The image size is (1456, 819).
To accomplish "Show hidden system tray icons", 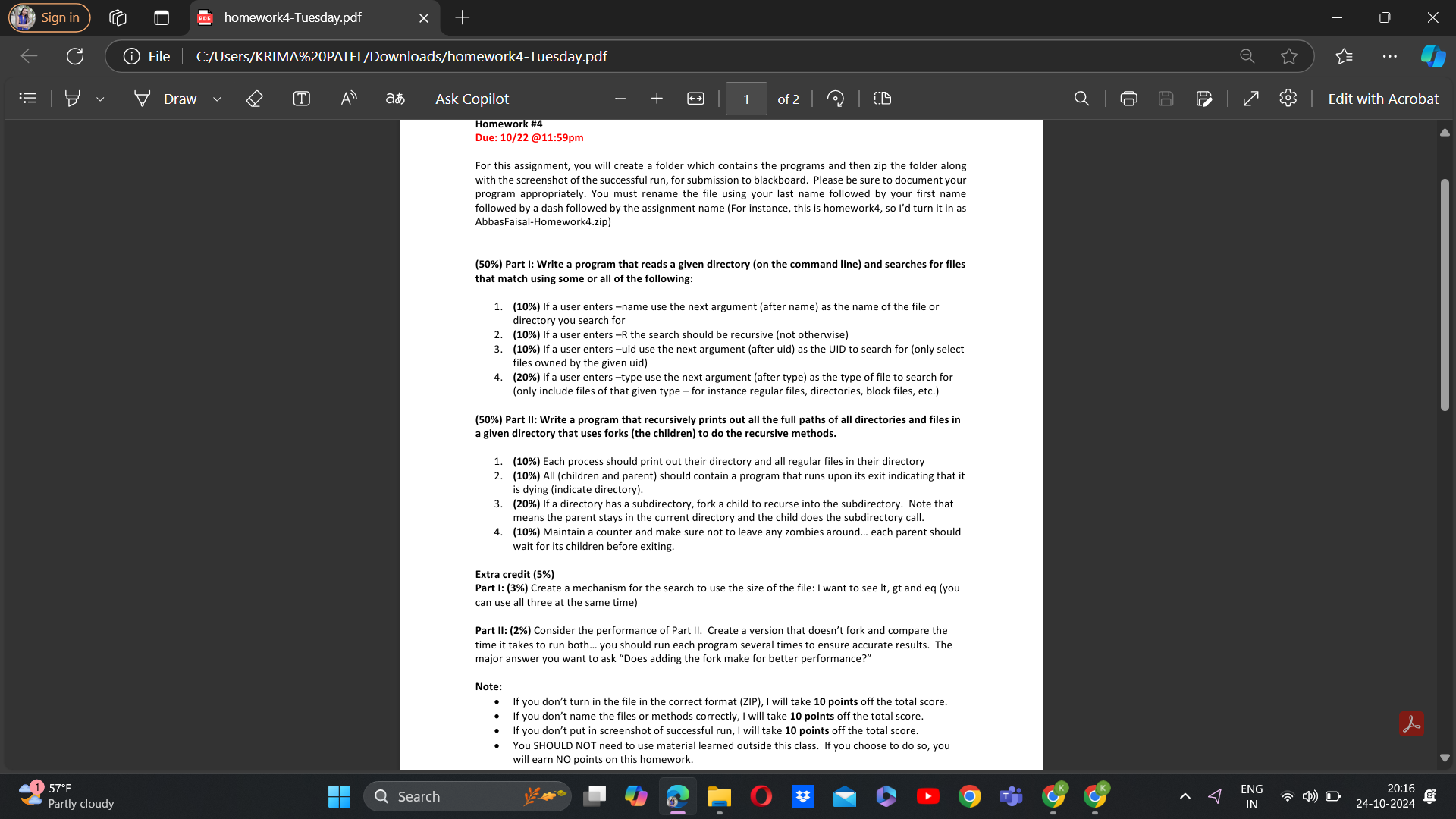I will [x=1185, y=796].
